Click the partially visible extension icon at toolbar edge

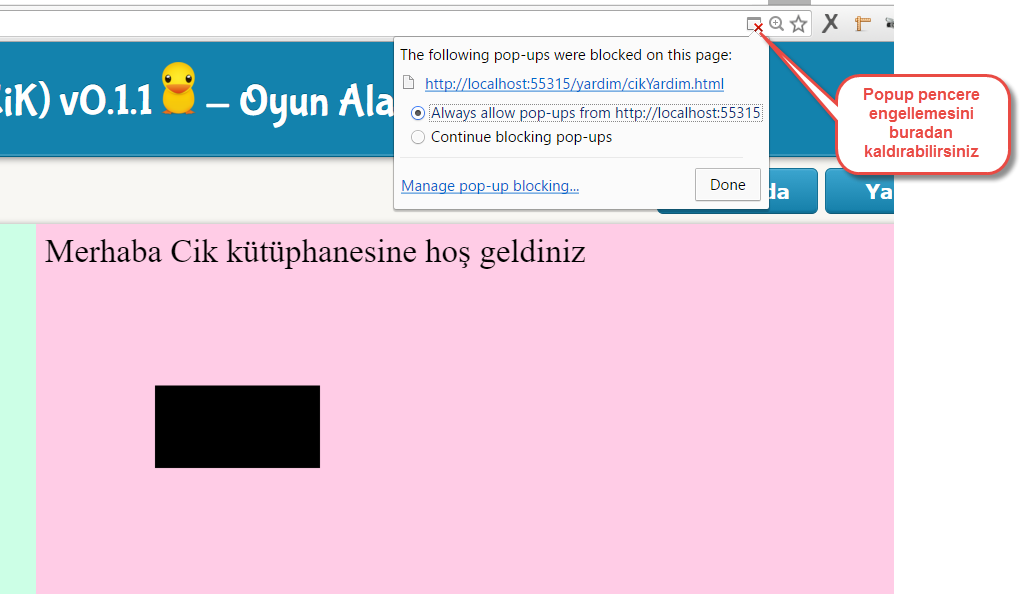coord(888,24)
